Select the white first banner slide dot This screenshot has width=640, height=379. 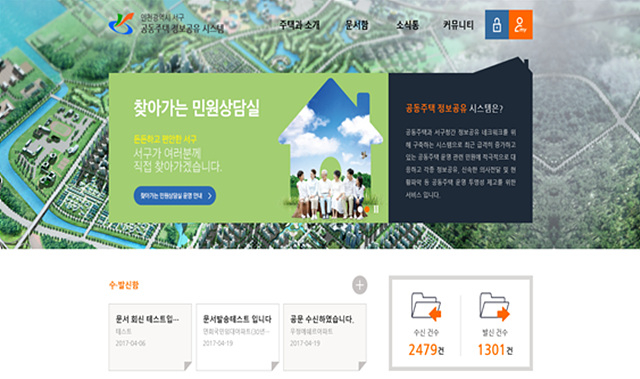tap(360, 209)
